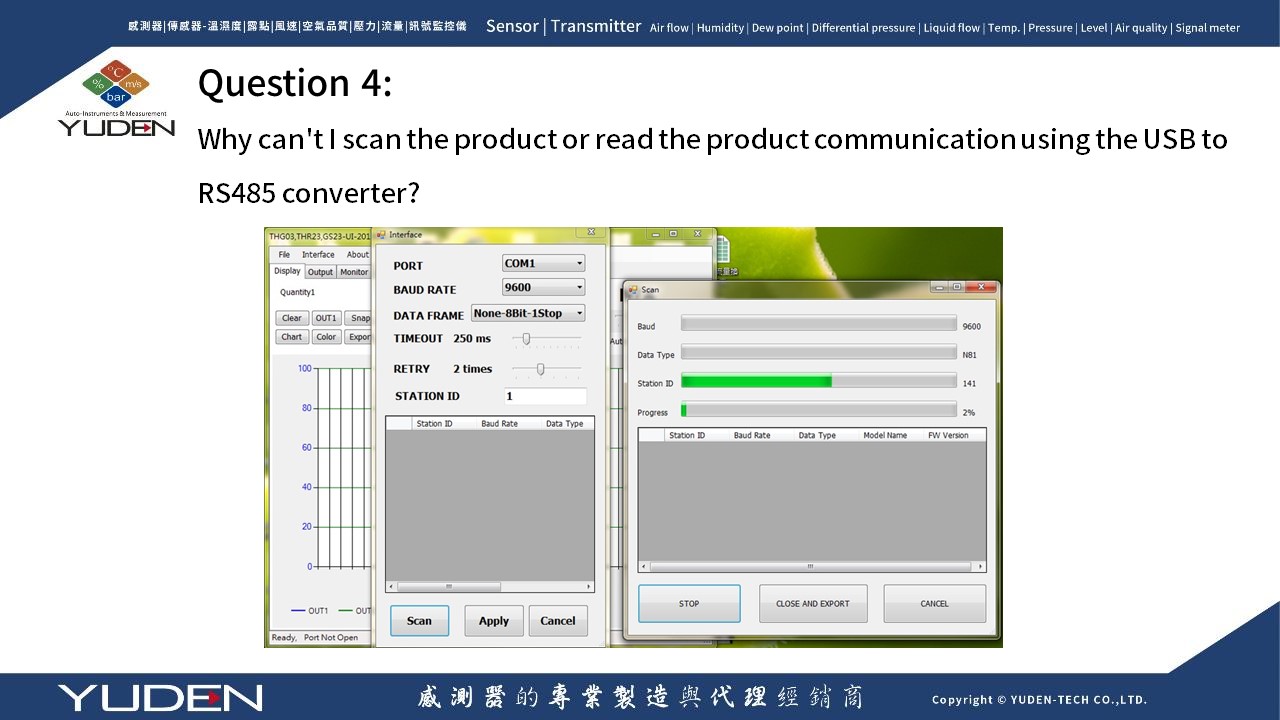Click Baud Rate column header in Interface table

coord(499,424)
